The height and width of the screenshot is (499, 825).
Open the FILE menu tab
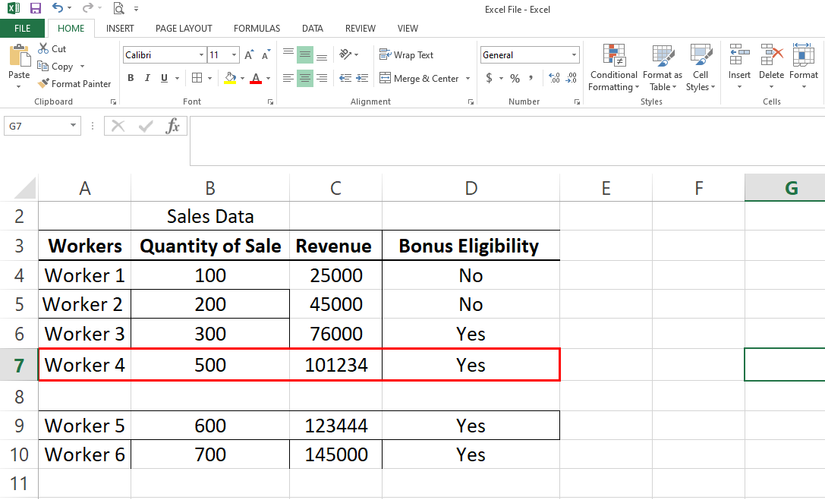coord(22,29)
